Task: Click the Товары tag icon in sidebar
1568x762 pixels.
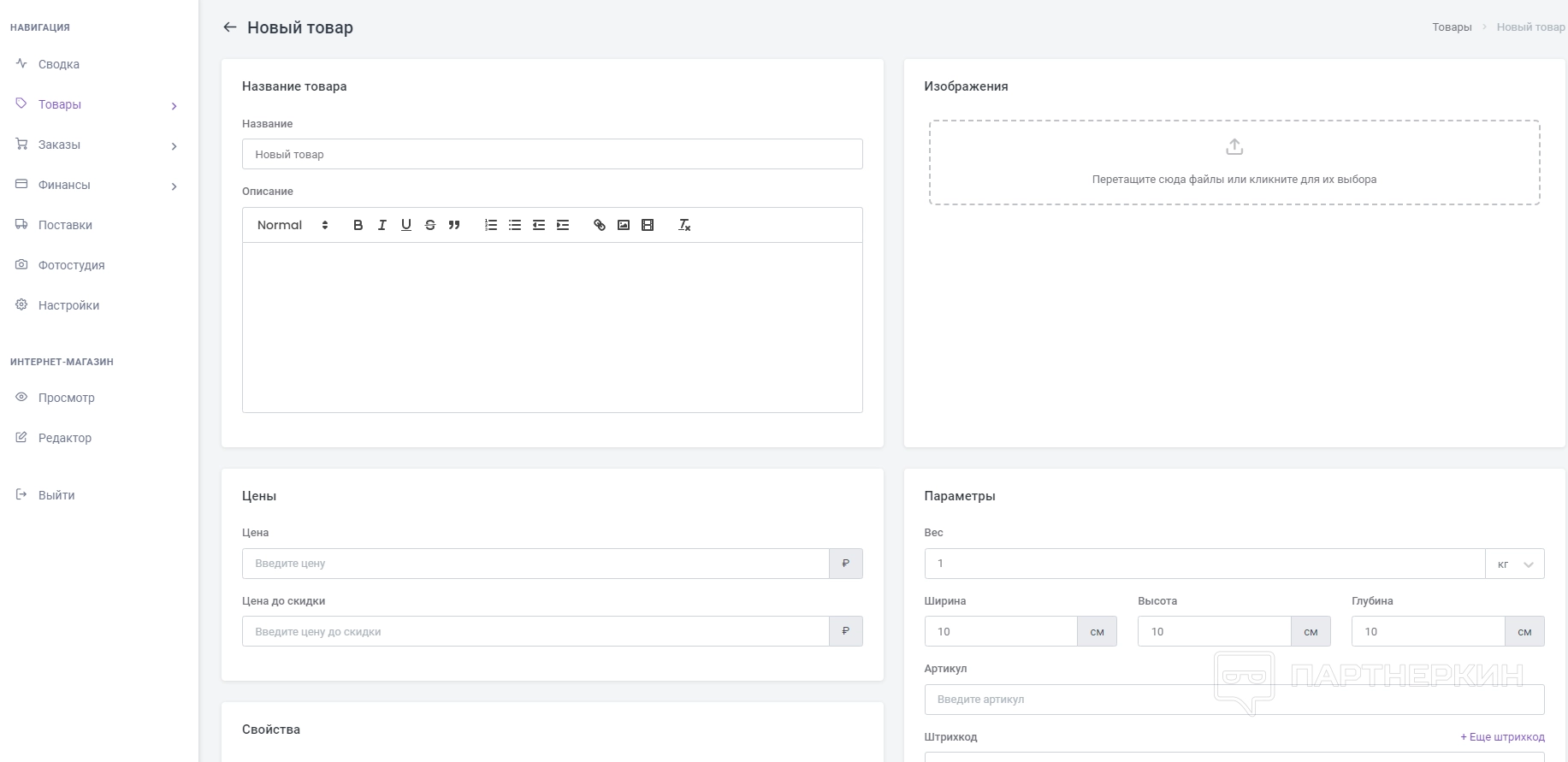Action: point(21,103)
